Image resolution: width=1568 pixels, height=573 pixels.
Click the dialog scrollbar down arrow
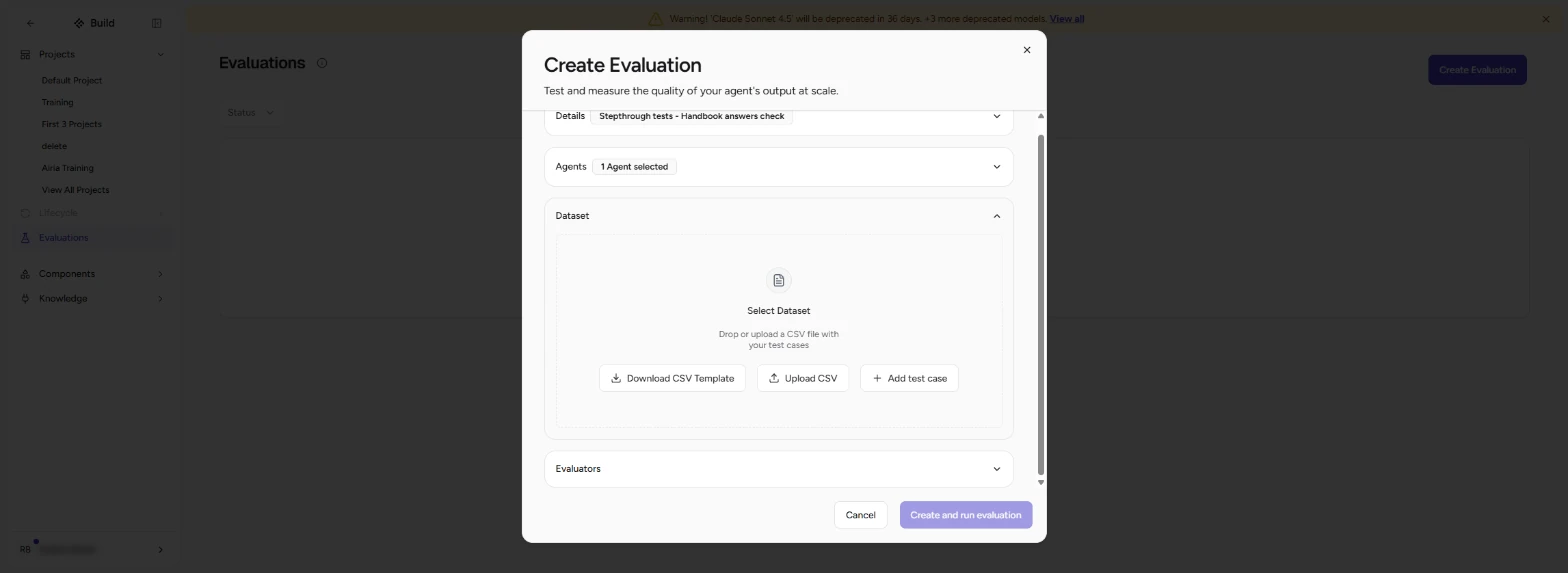pyautogui.click(x=1041, y=482)
